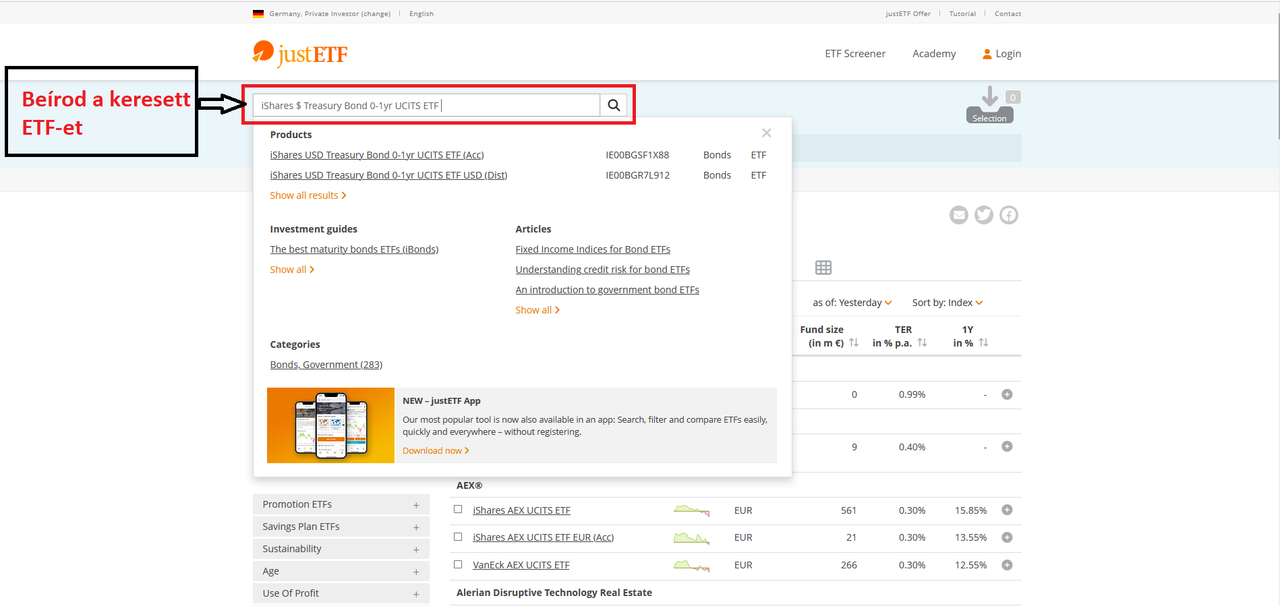The height and width of the screenshot is (606, 1280).
Task: Switch to table grid view icon
Action: coord(823,267)
